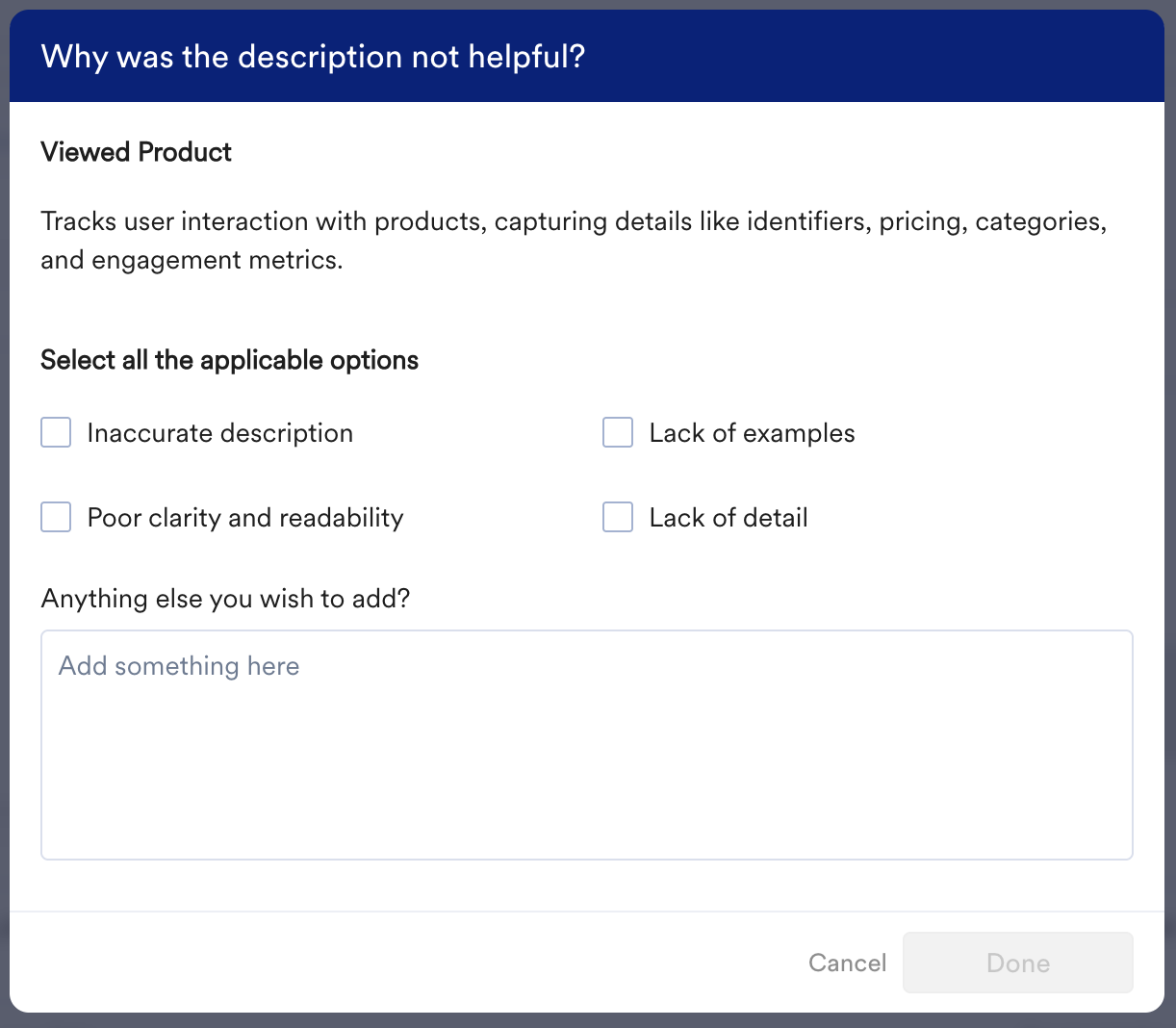
Task: Click the "Lack of examples" label text
Action: pos(752,433)
